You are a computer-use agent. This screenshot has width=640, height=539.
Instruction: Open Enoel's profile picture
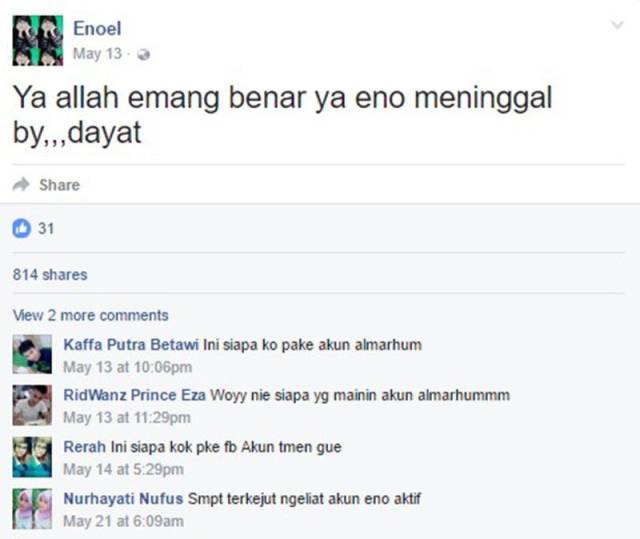click(x=38, y=40)
